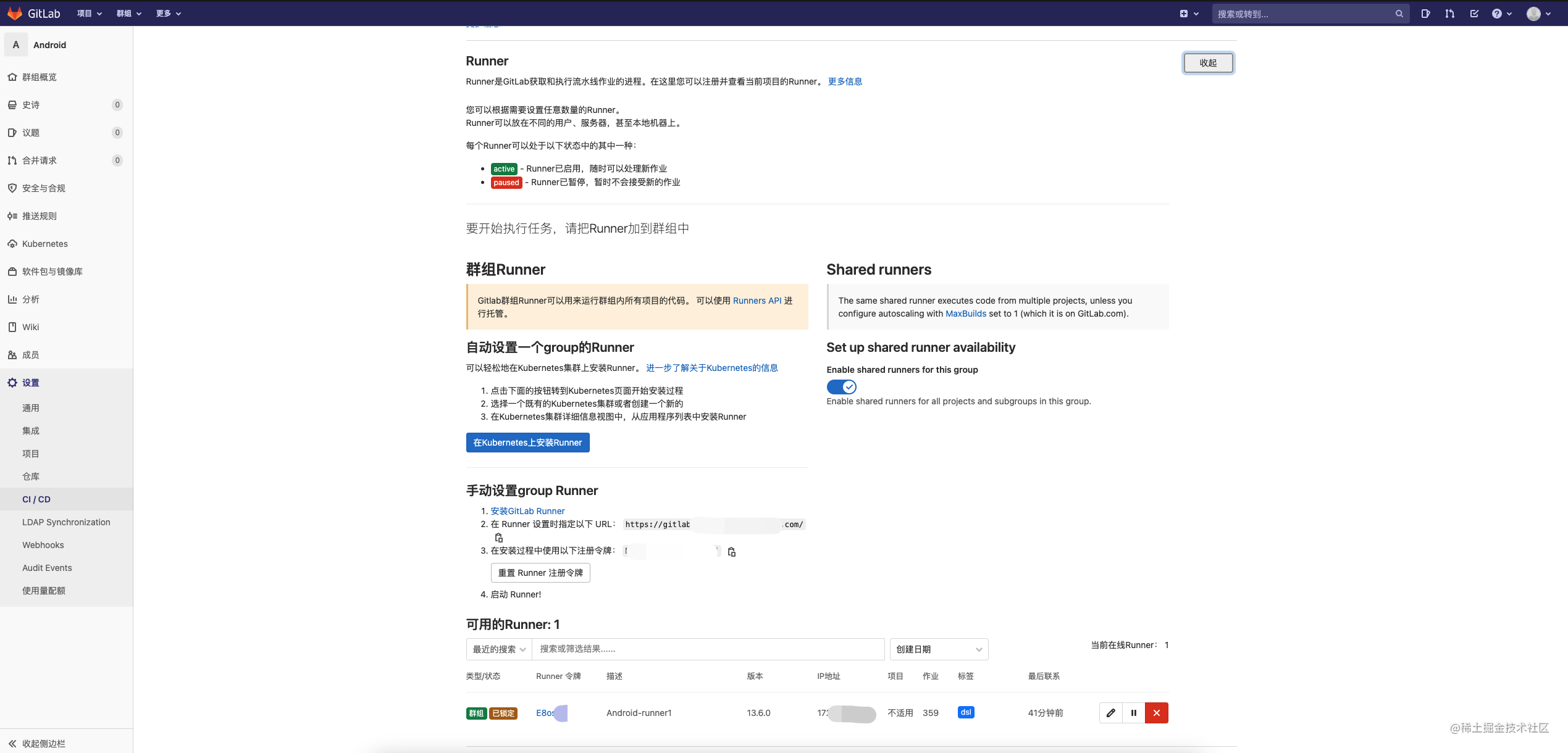
Task: Click the copy URL lock icon
Action: (498, 538)
